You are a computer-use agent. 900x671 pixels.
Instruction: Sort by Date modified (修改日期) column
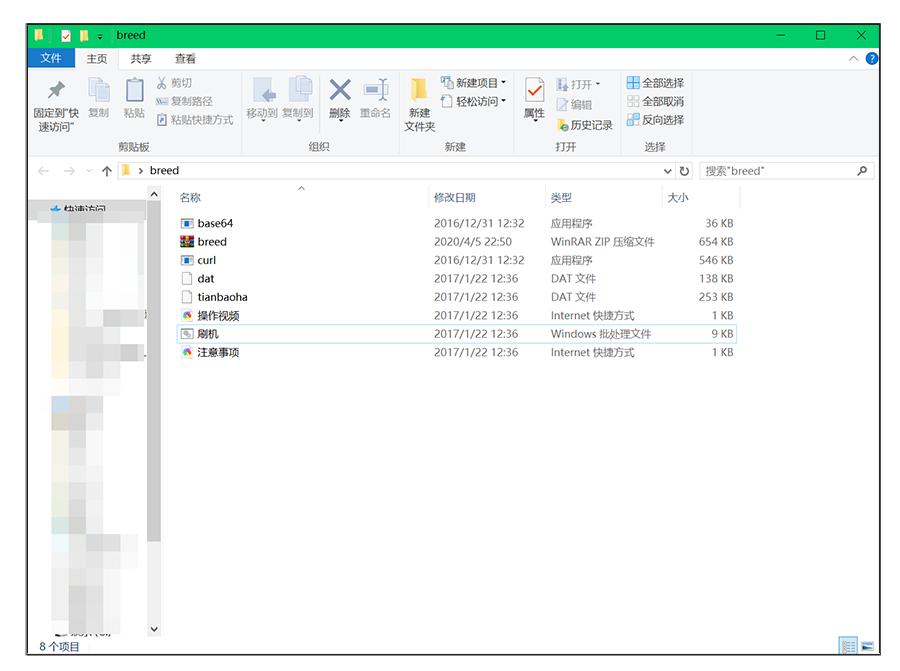[455, 197]
